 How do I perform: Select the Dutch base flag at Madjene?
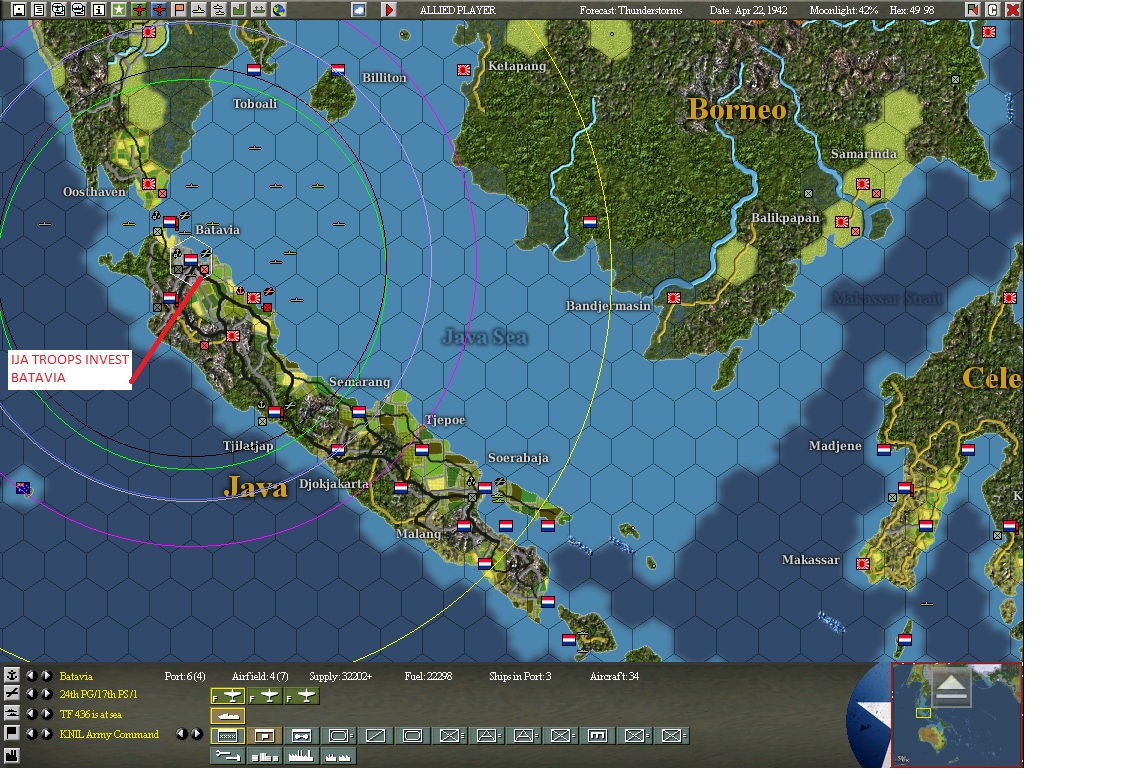coord(884,450)
